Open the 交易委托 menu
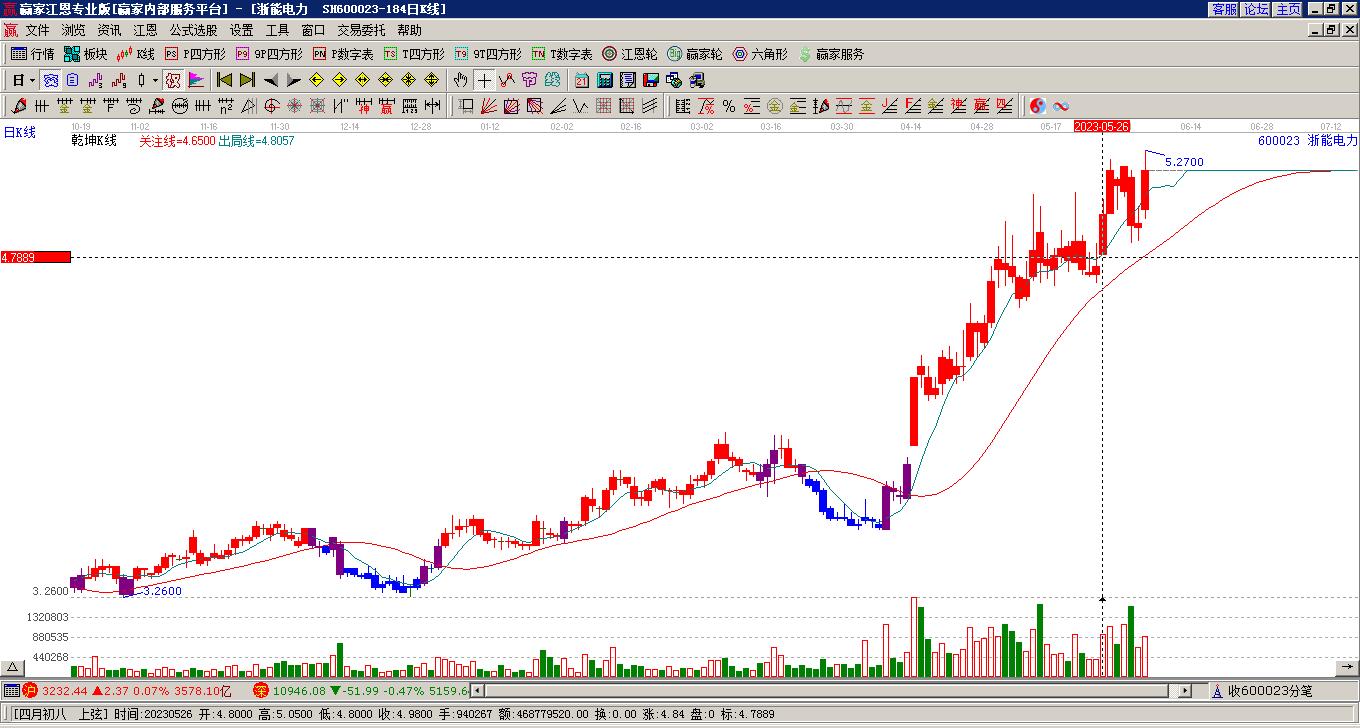1360x728 pixels. pyautogui.click(x=361, y=31)
